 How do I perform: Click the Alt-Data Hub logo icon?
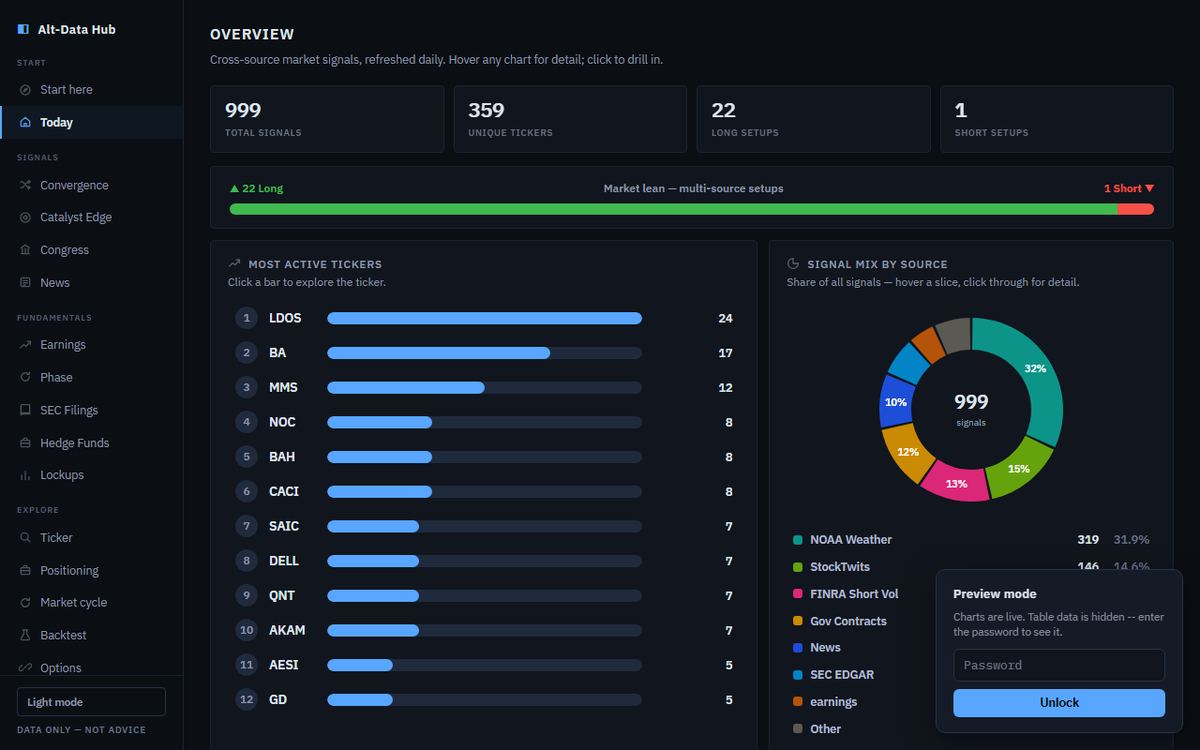tap(23, 30)
